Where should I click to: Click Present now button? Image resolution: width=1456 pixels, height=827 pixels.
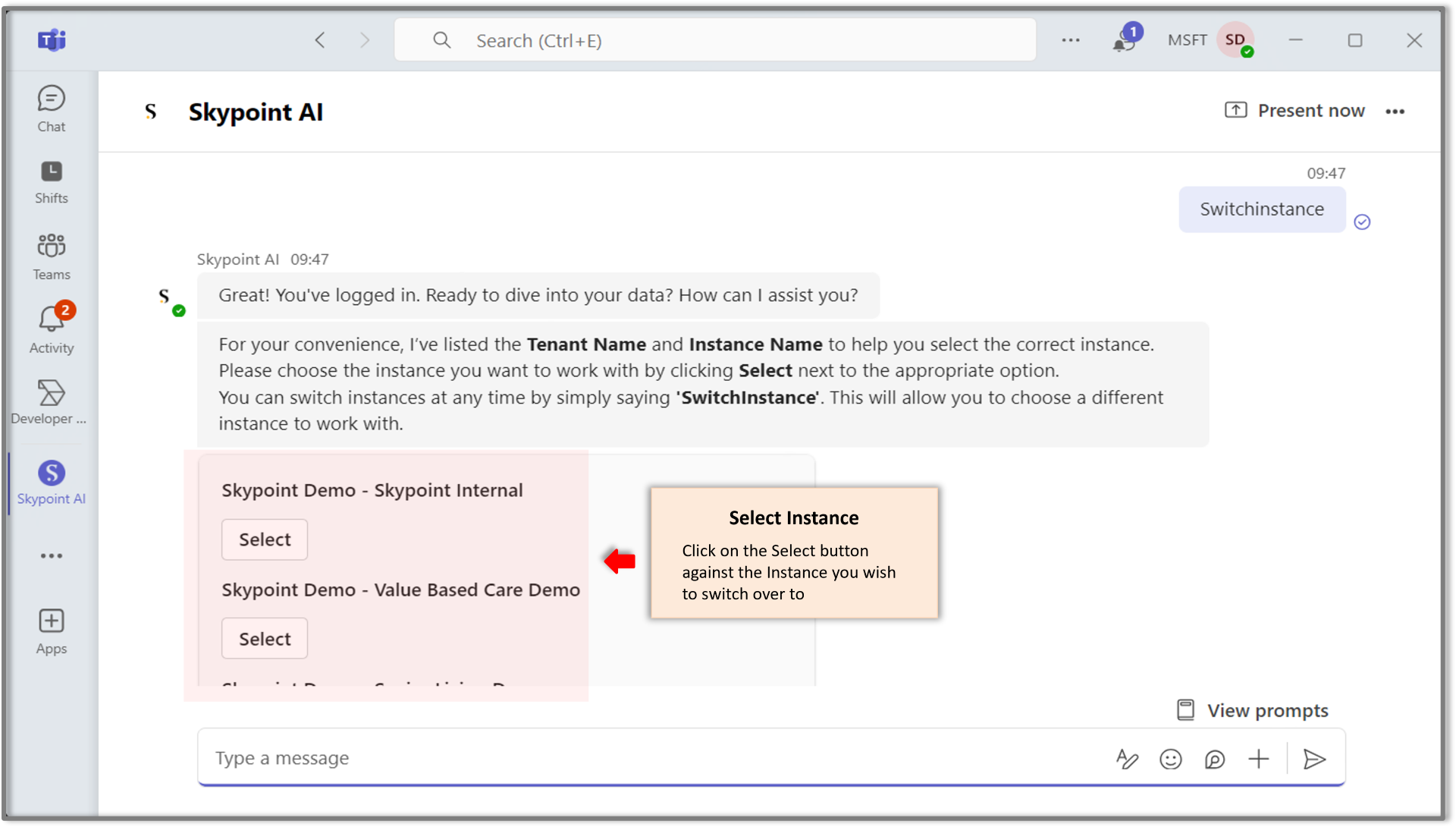[x=1295, y=111]
